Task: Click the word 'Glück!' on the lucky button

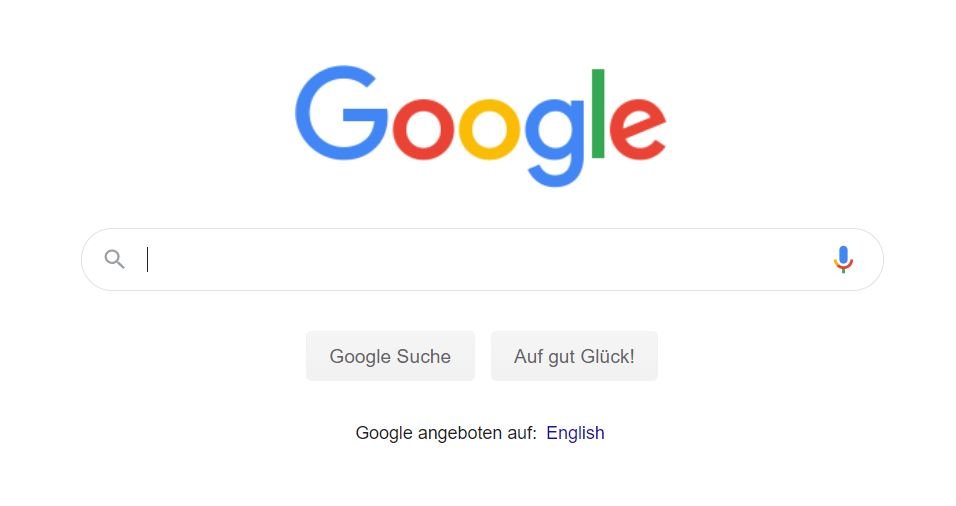Action: pyautogui.click(x=607, y=356)
